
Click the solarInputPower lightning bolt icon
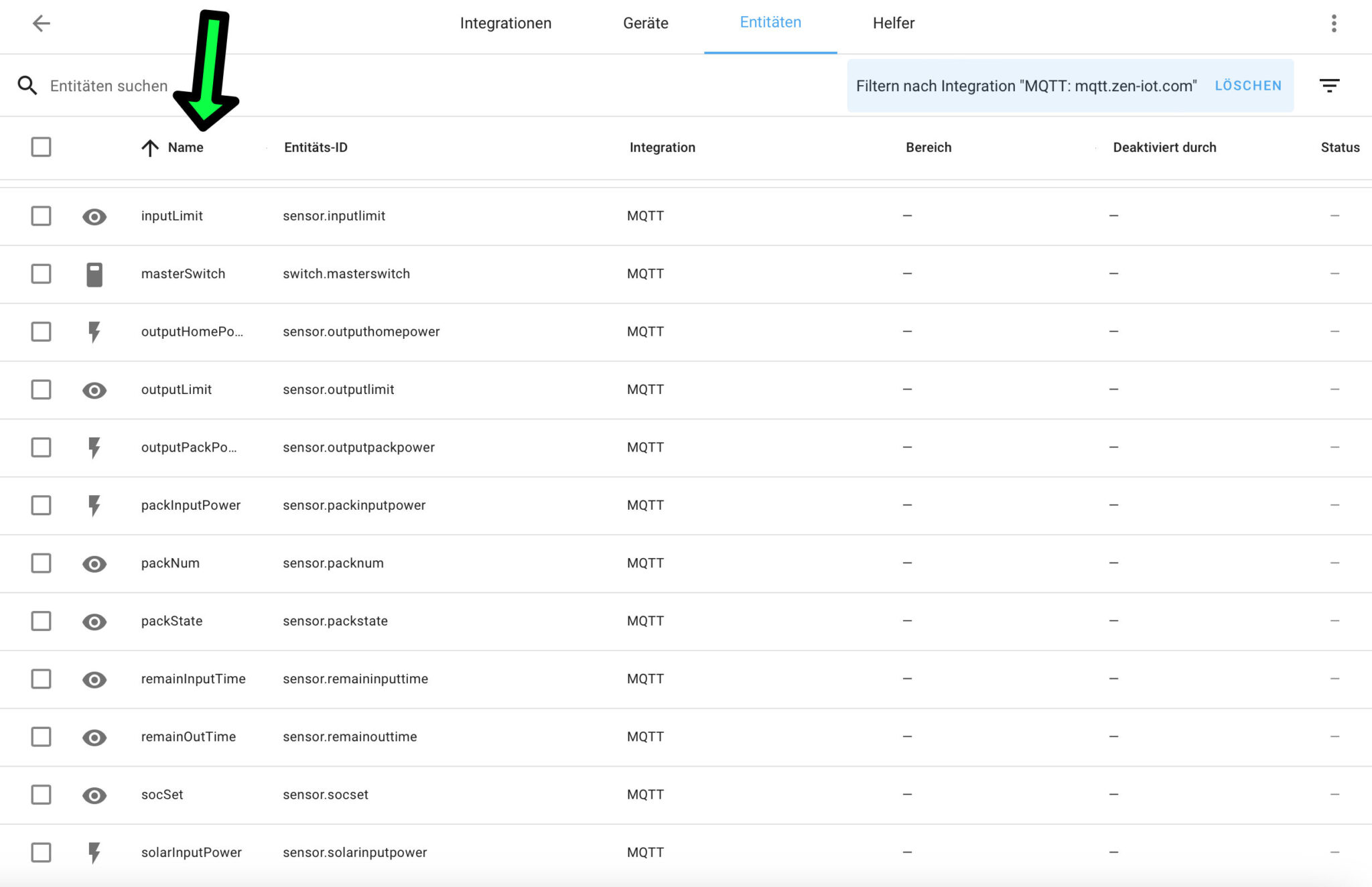(94, 852)
